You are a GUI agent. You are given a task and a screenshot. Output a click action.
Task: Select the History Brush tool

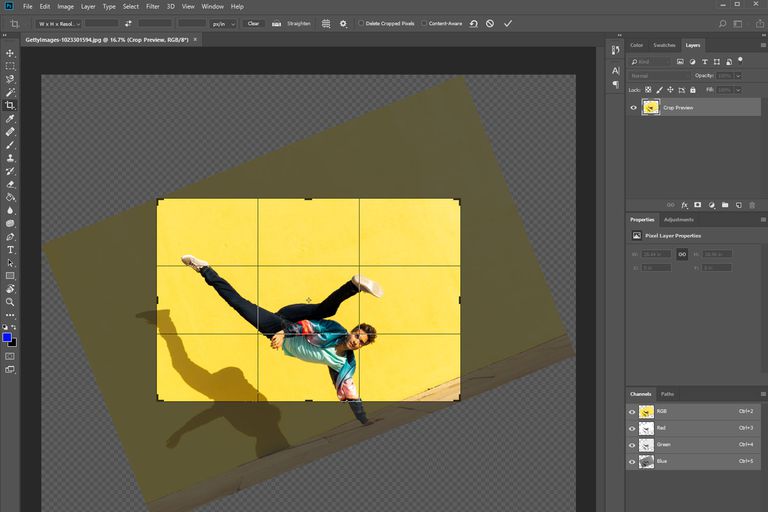pyautogui.click(x=10, y=171)
